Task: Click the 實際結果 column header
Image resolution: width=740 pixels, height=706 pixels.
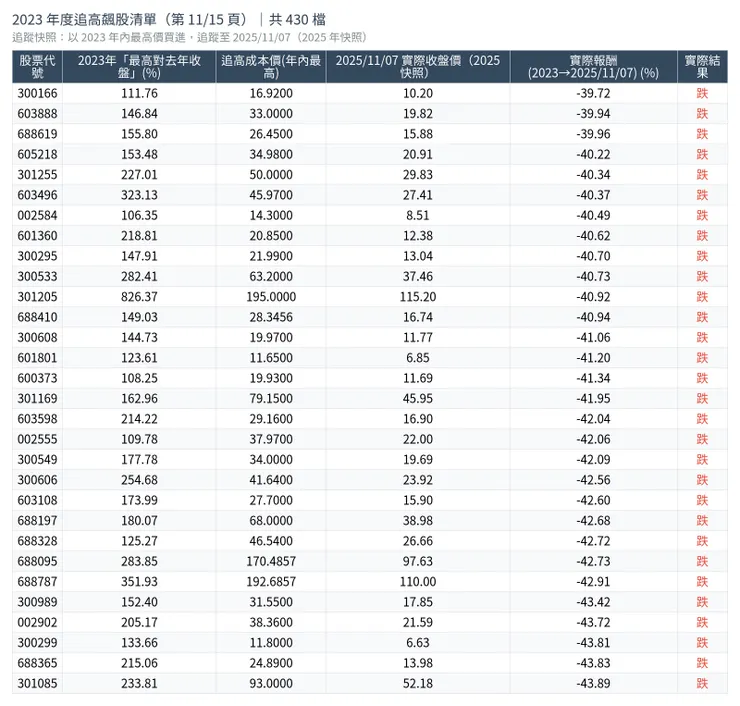Action: [x=702, y=67]
